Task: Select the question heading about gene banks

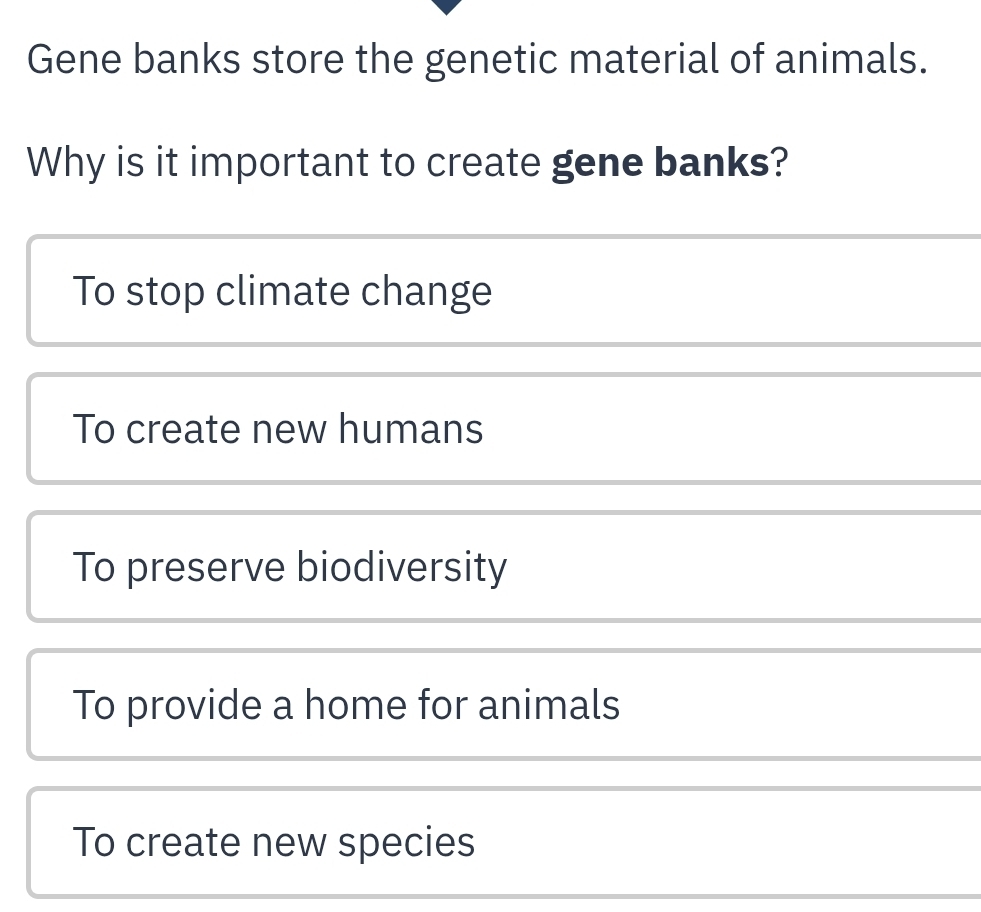Action: tap(405, 161)
